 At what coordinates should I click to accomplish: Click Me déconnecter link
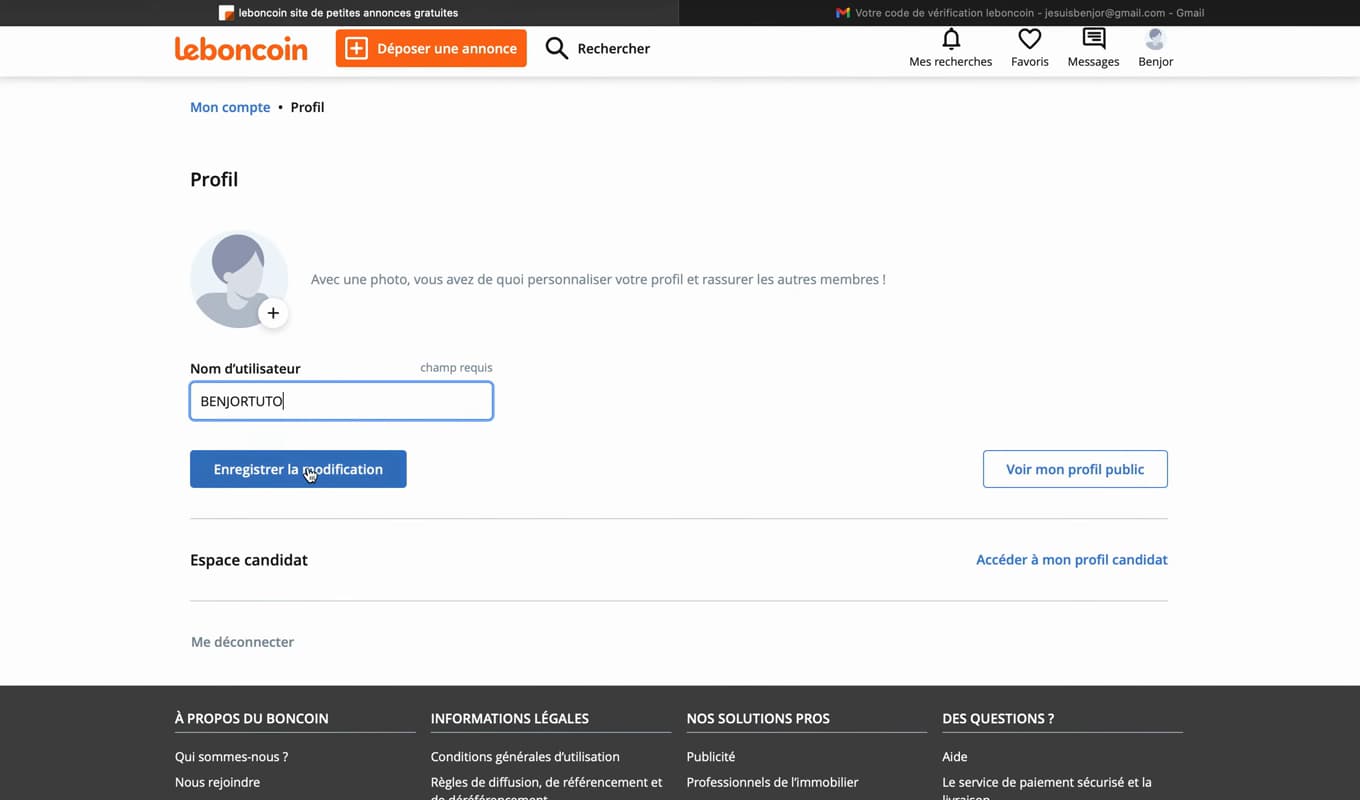point(242,642)
